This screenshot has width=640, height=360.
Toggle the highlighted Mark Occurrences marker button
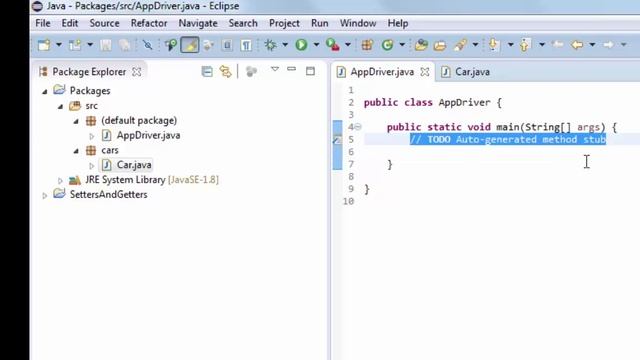click(x=190, y=44)
